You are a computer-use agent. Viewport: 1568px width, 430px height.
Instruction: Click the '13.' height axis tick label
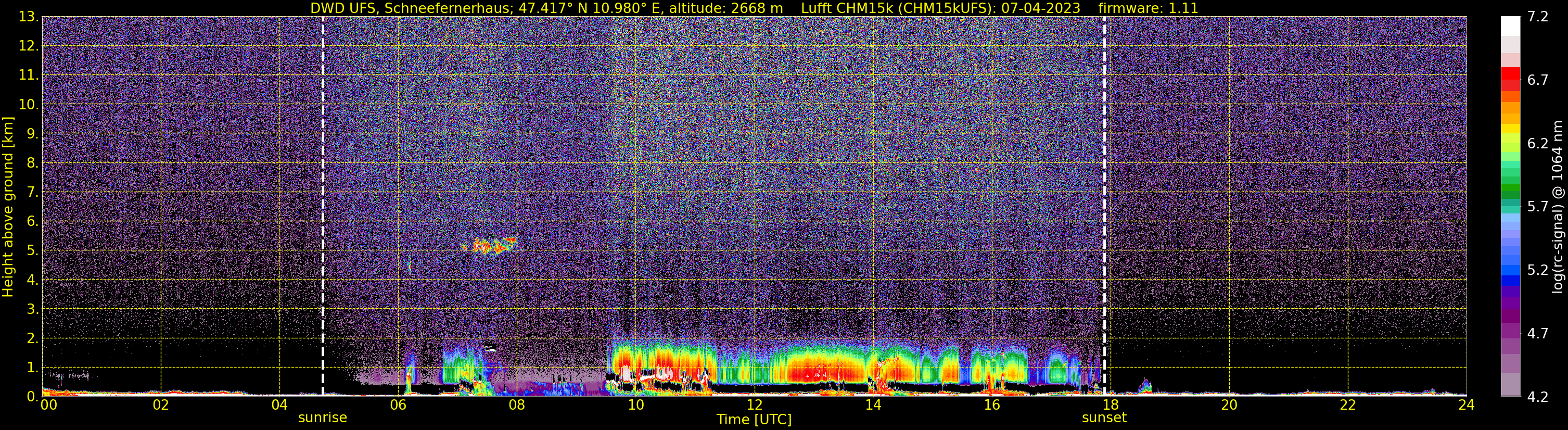29,17
